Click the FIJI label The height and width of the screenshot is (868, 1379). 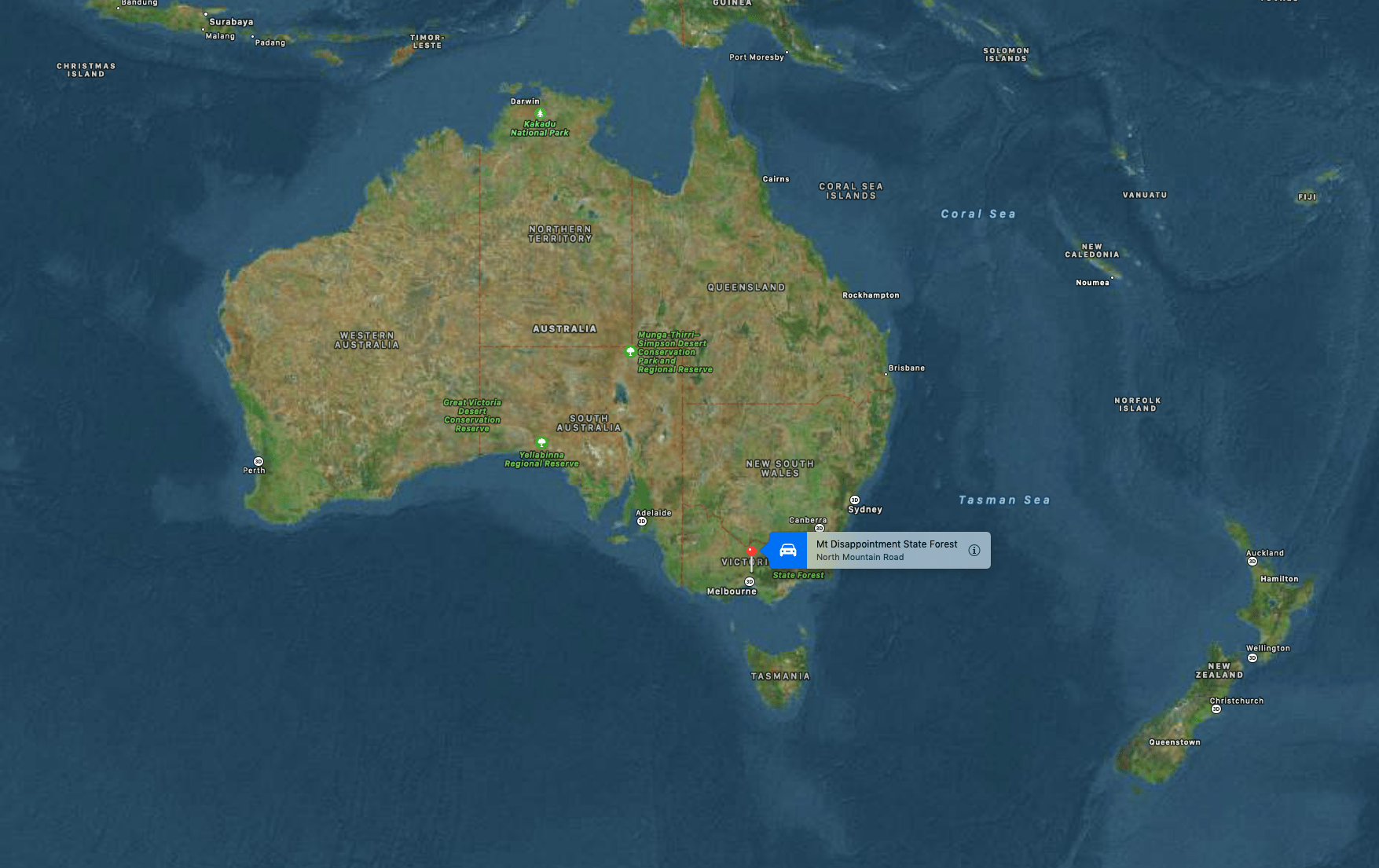tap(1307, 197)
